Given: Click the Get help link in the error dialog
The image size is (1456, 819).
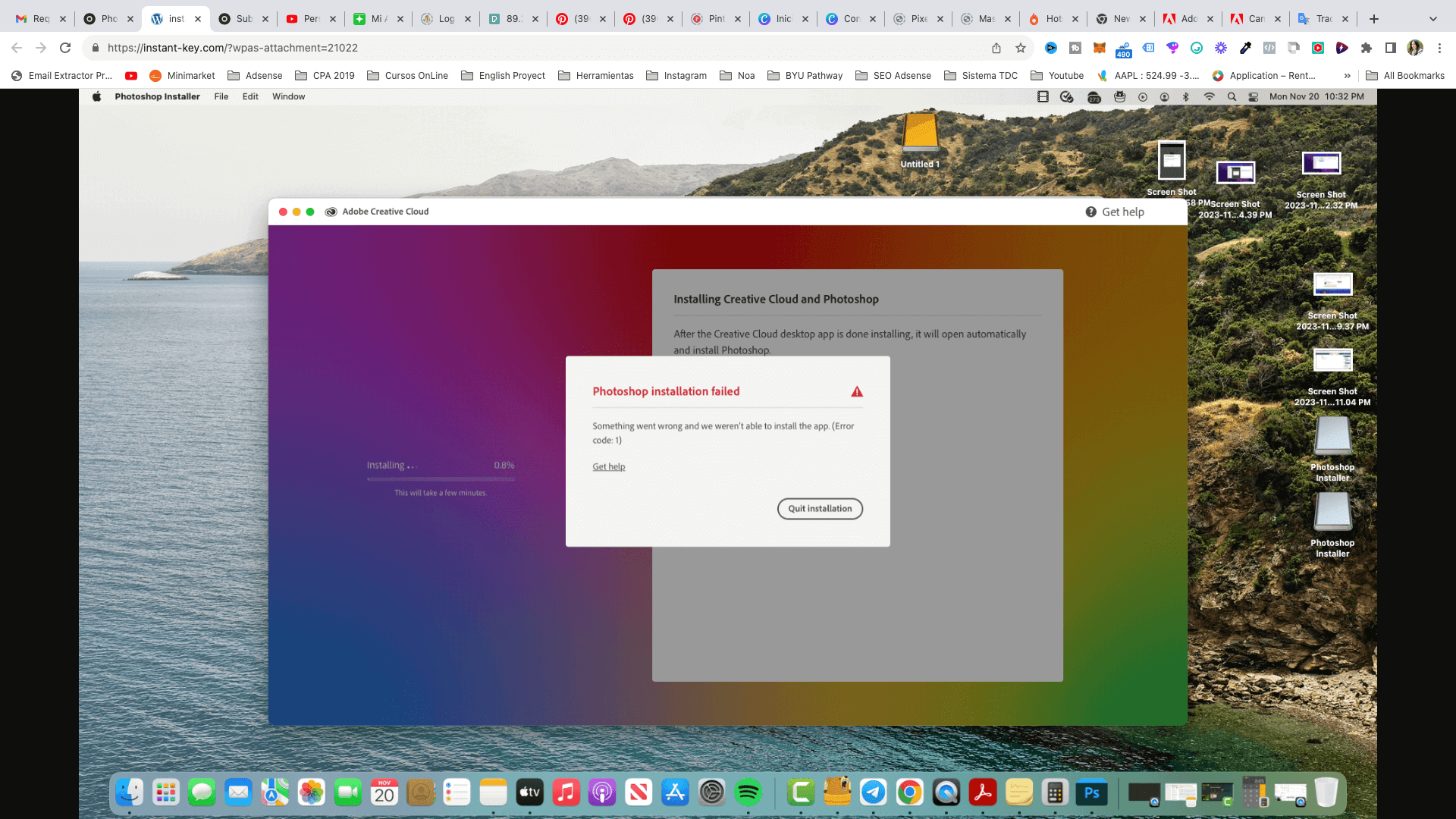Looking at the screenshot, I should click(x=609, y=467).
